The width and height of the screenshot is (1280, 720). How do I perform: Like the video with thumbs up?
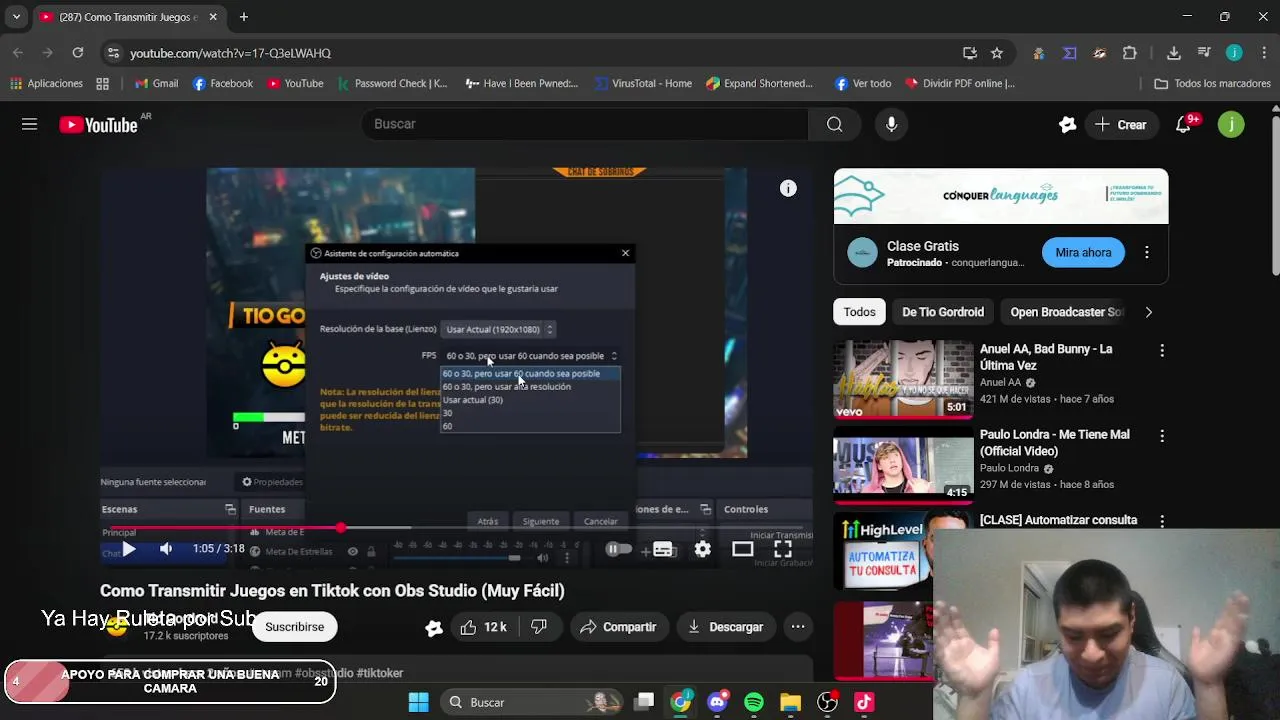[483, 627]
